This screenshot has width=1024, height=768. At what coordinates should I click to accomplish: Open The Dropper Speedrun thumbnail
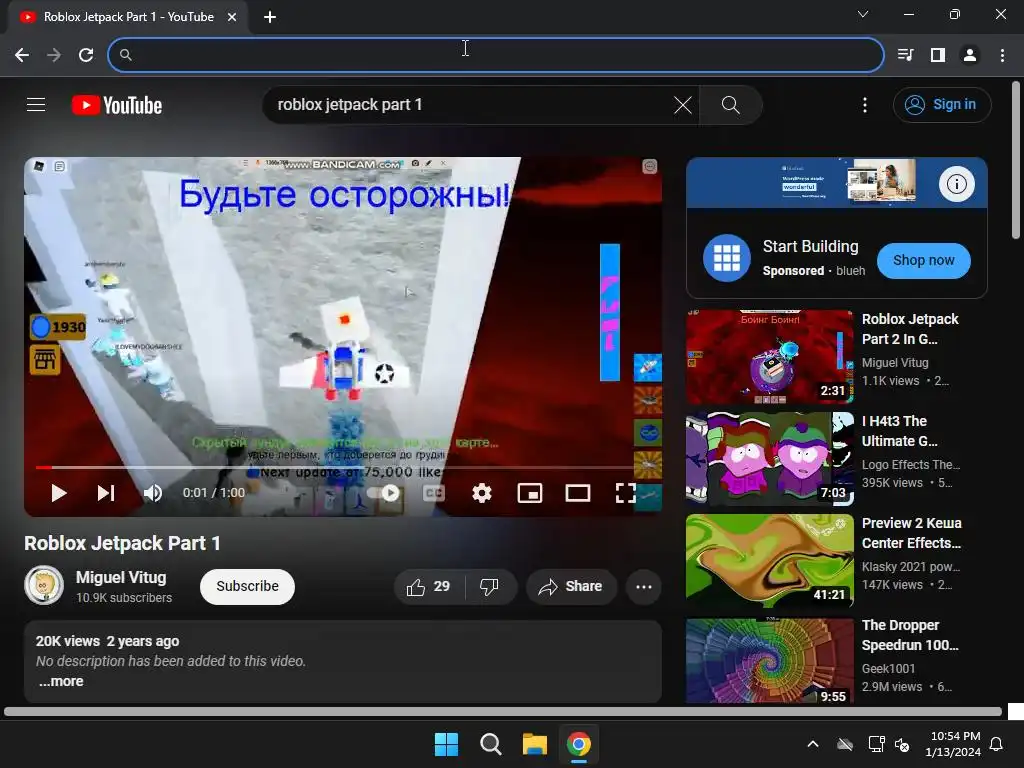click(769, 661)
